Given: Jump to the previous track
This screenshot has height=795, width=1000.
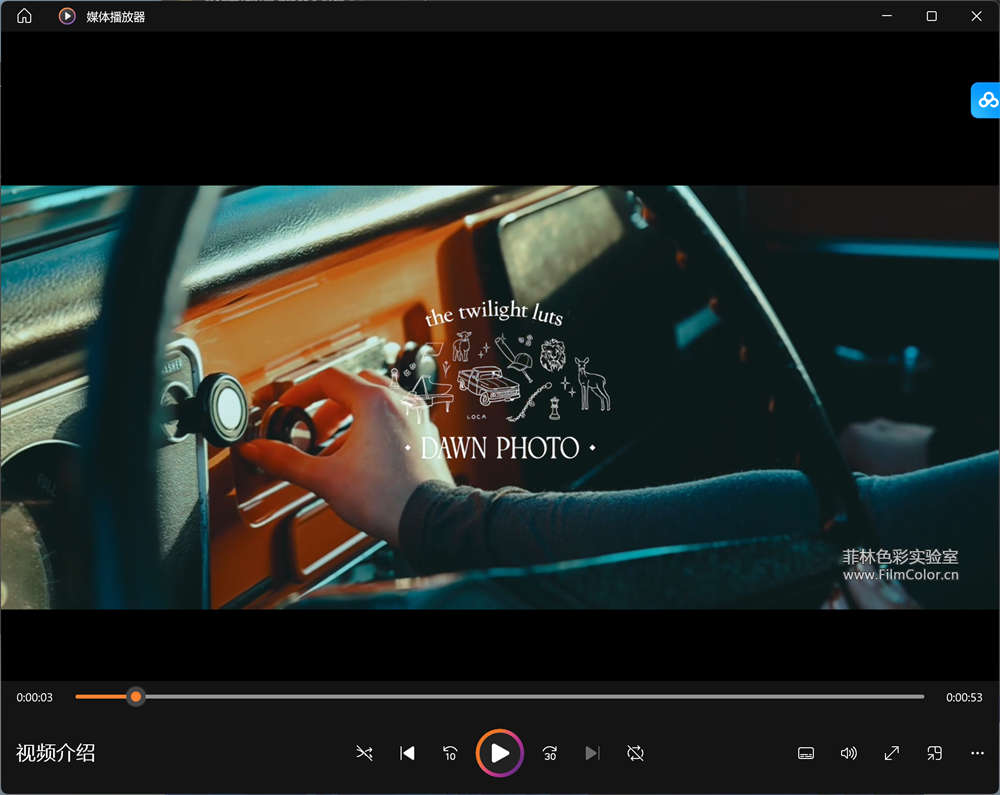Looking at the screenshot, I should tap(407, 753).
